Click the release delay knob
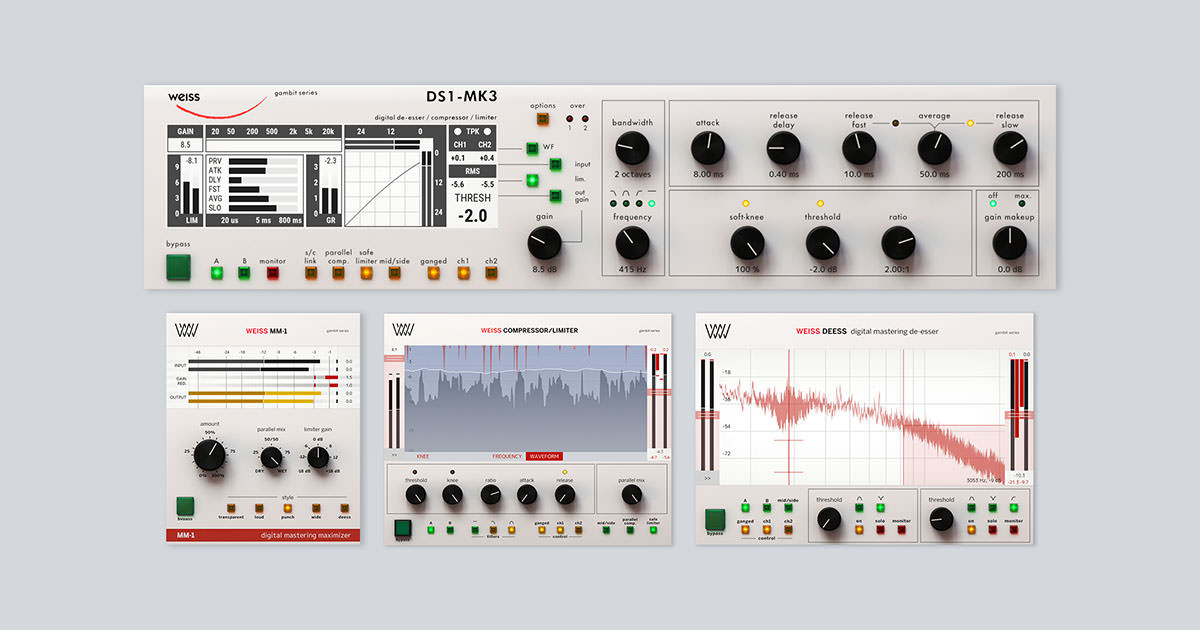 pyautogui.click(x=784, y=149)
